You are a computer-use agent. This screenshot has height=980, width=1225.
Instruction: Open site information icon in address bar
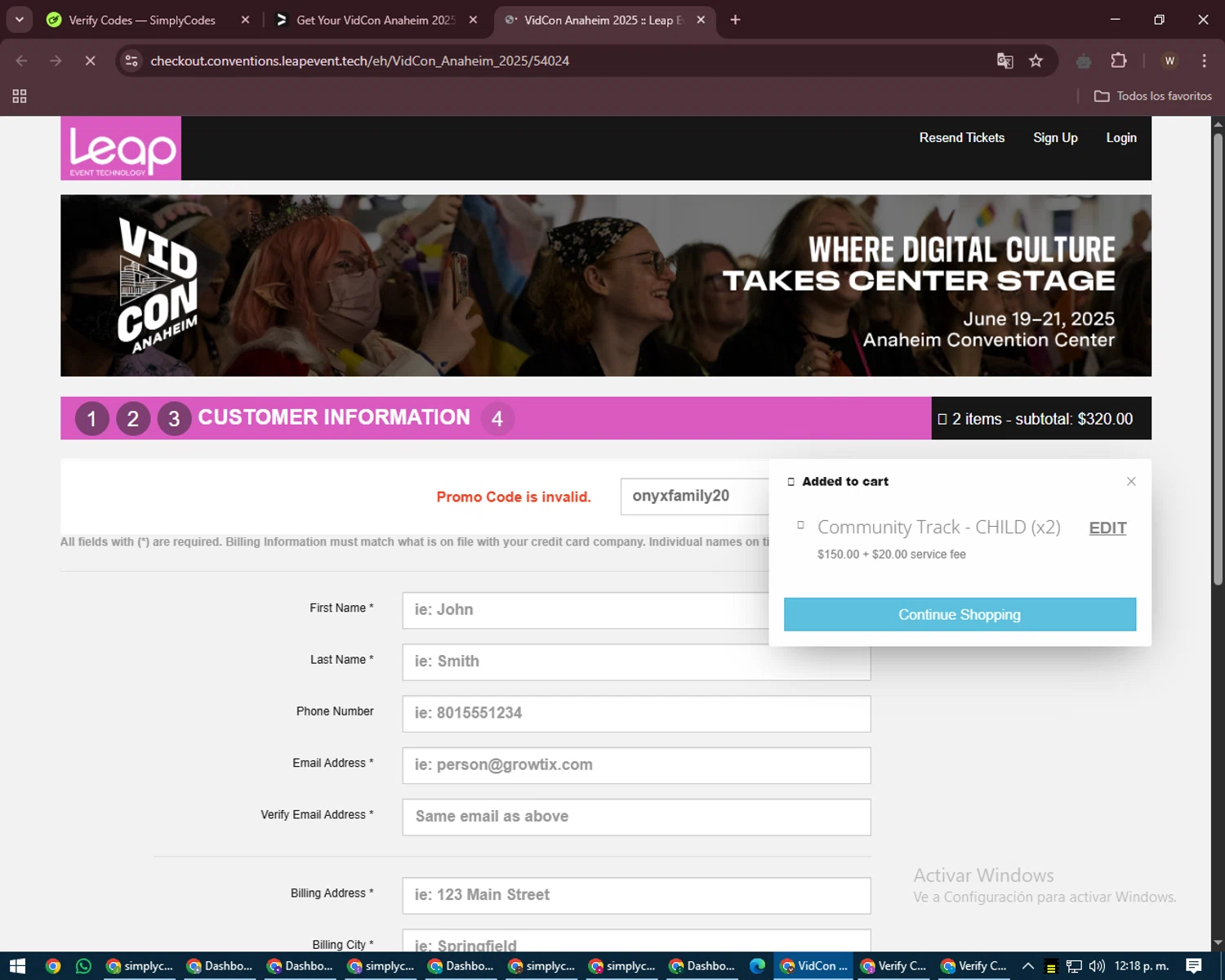131,60
